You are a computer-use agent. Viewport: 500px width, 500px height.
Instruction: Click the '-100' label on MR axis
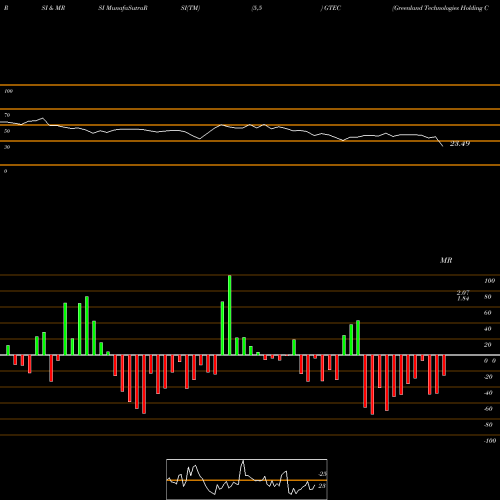(490, 441)
